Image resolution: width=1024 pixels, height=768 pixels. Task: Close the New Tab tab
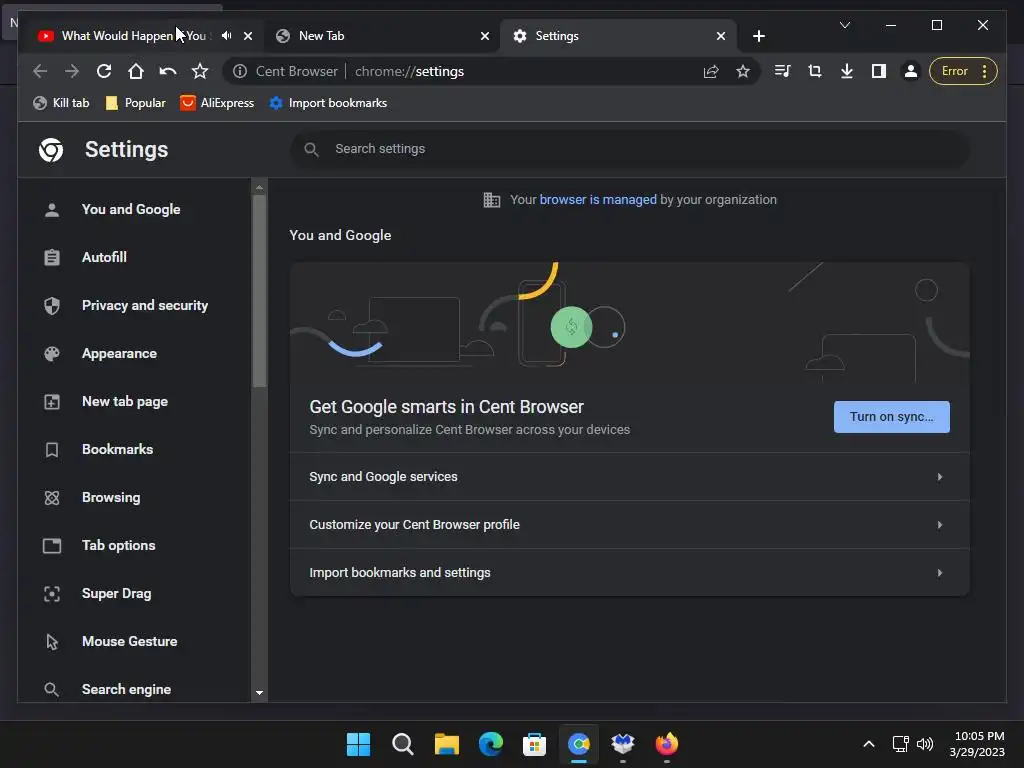click(485, 36)
